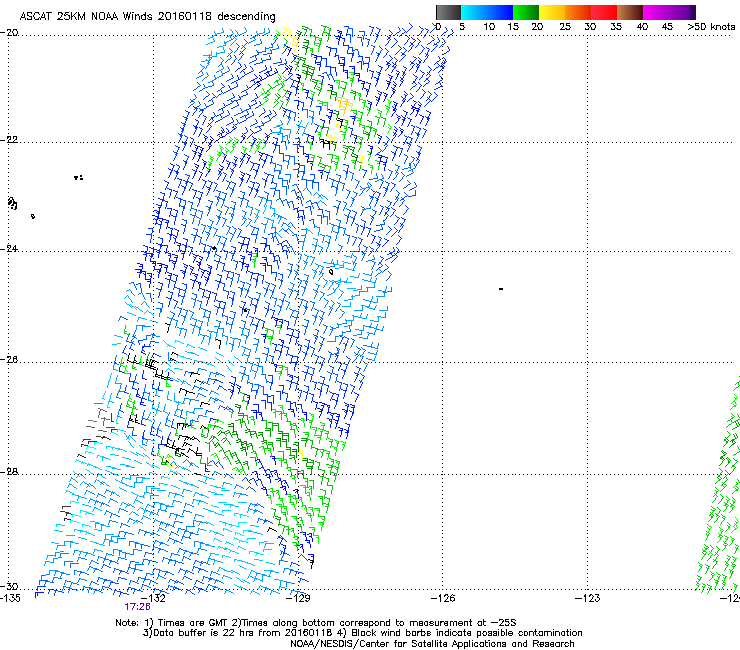
Task: Click the purple '17:26' swath time stamp
Action: [x=137, y=607]
